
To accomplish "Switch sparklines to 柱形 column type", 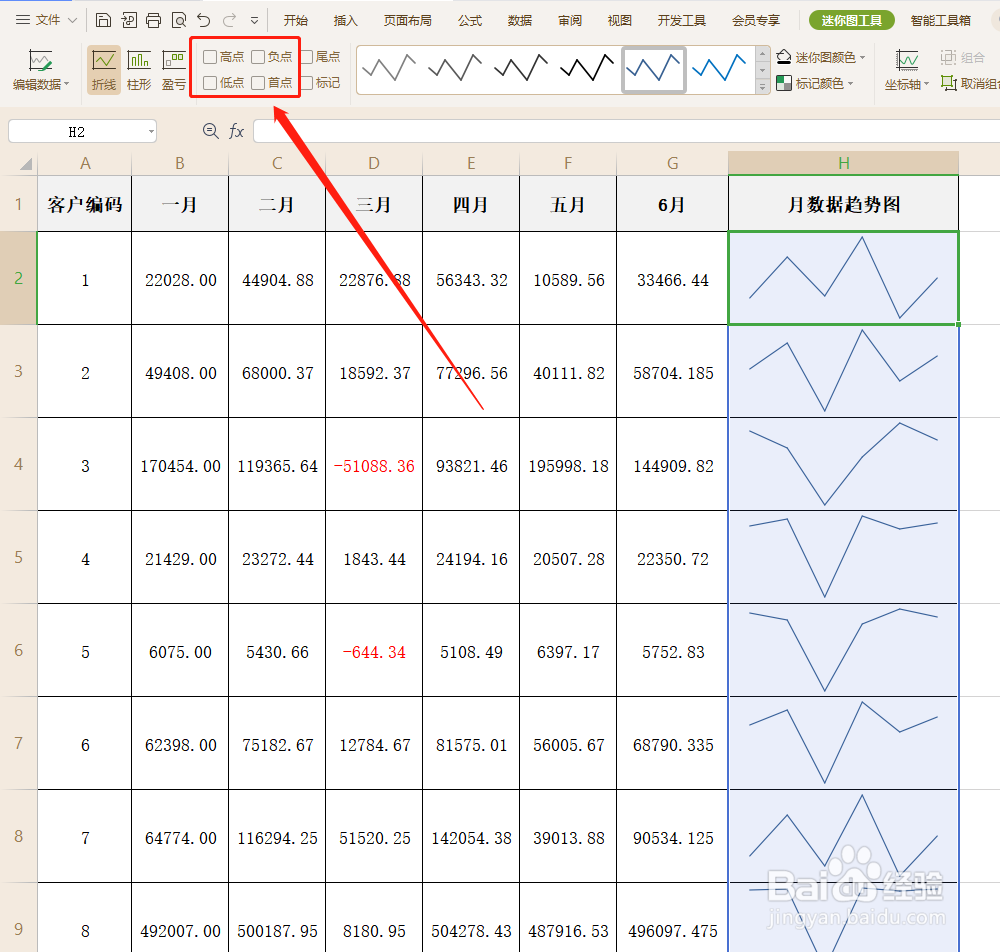I will point(137,69).
